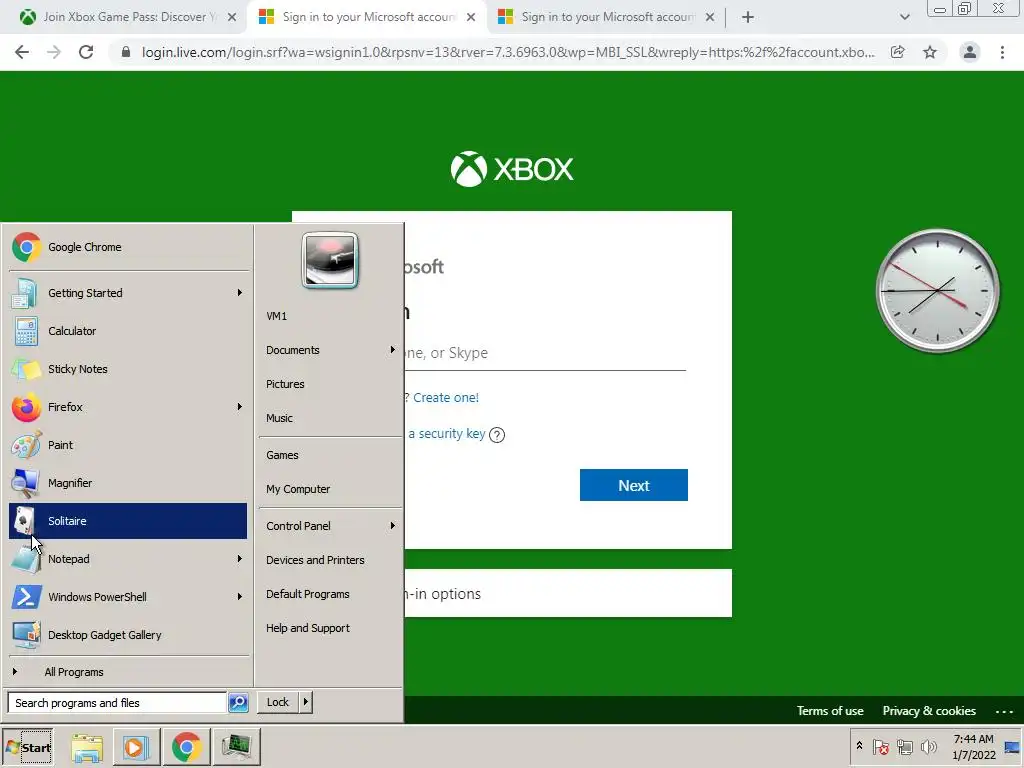
Task: Open the Getting Started icon in Start menu
Action: click(x=25, y=293)
